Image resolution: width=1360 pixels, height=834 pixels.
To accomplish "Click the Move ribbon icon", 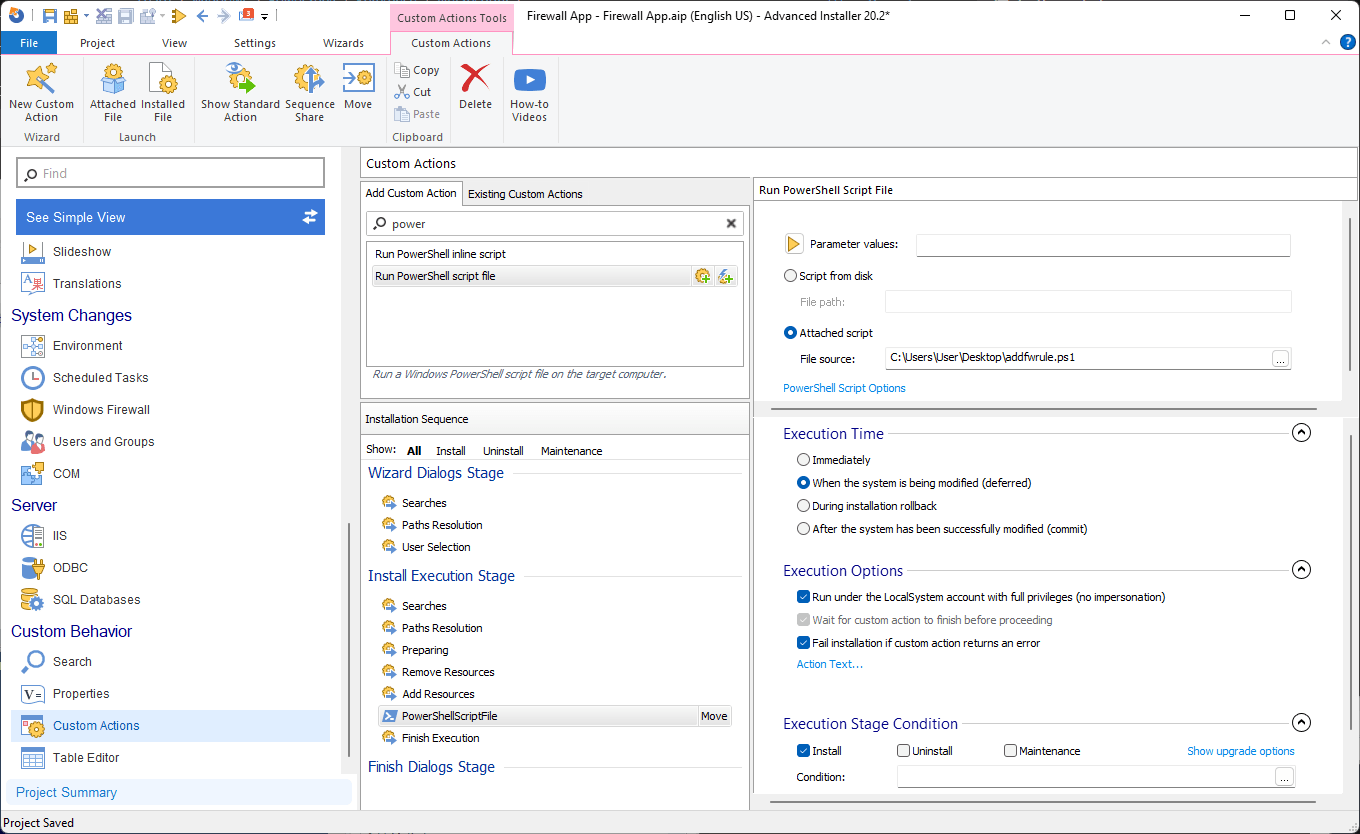I will (358, 85).
